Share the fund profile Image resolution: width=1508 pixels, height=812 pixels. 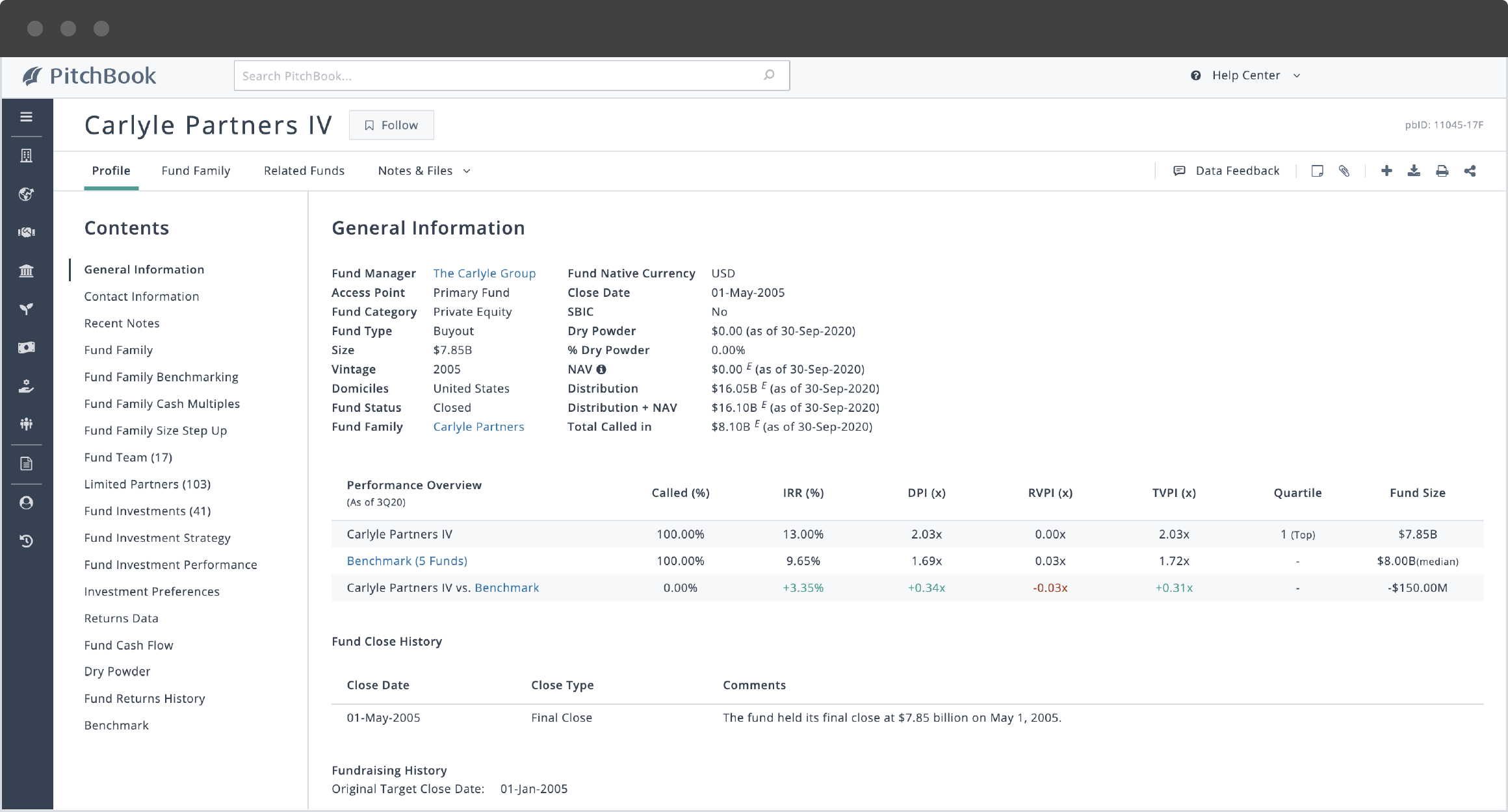1470,171
